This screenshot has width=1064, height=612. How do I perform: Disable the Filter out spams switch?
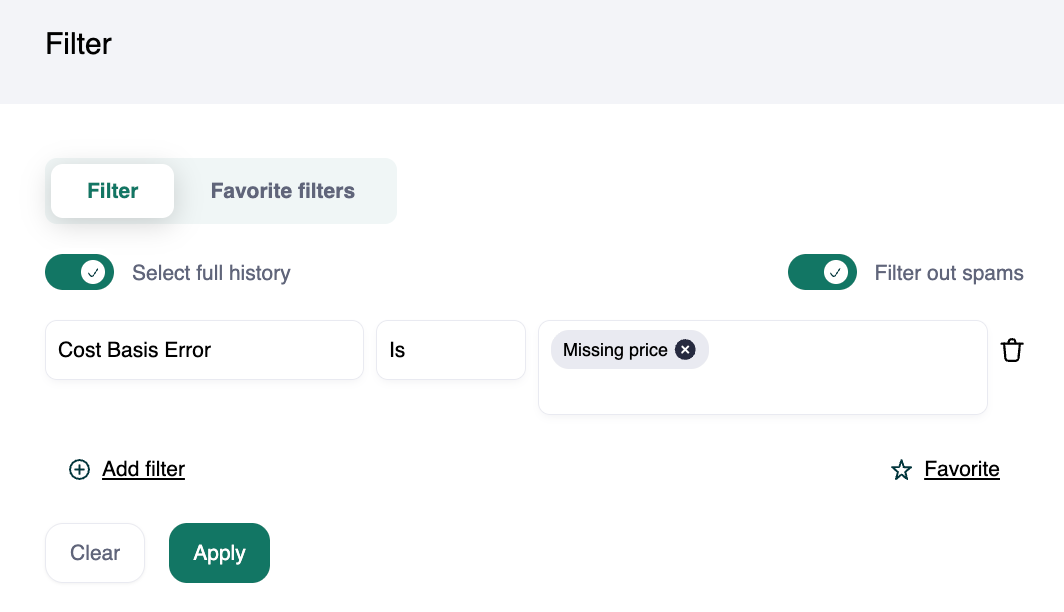pyautogui.click(x=822, y=272)
